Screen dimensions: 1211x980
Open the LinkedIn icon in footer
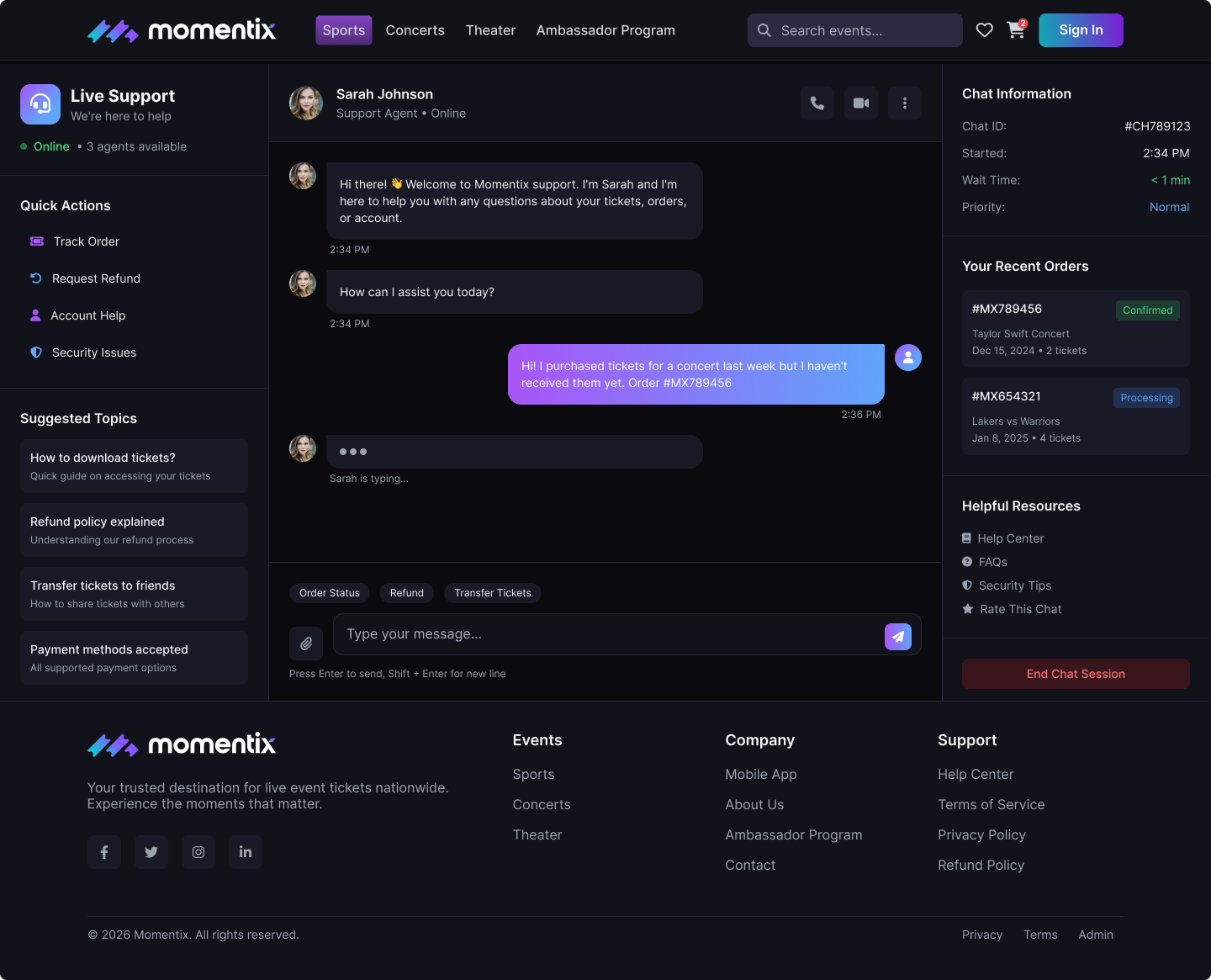pos(246,852)
